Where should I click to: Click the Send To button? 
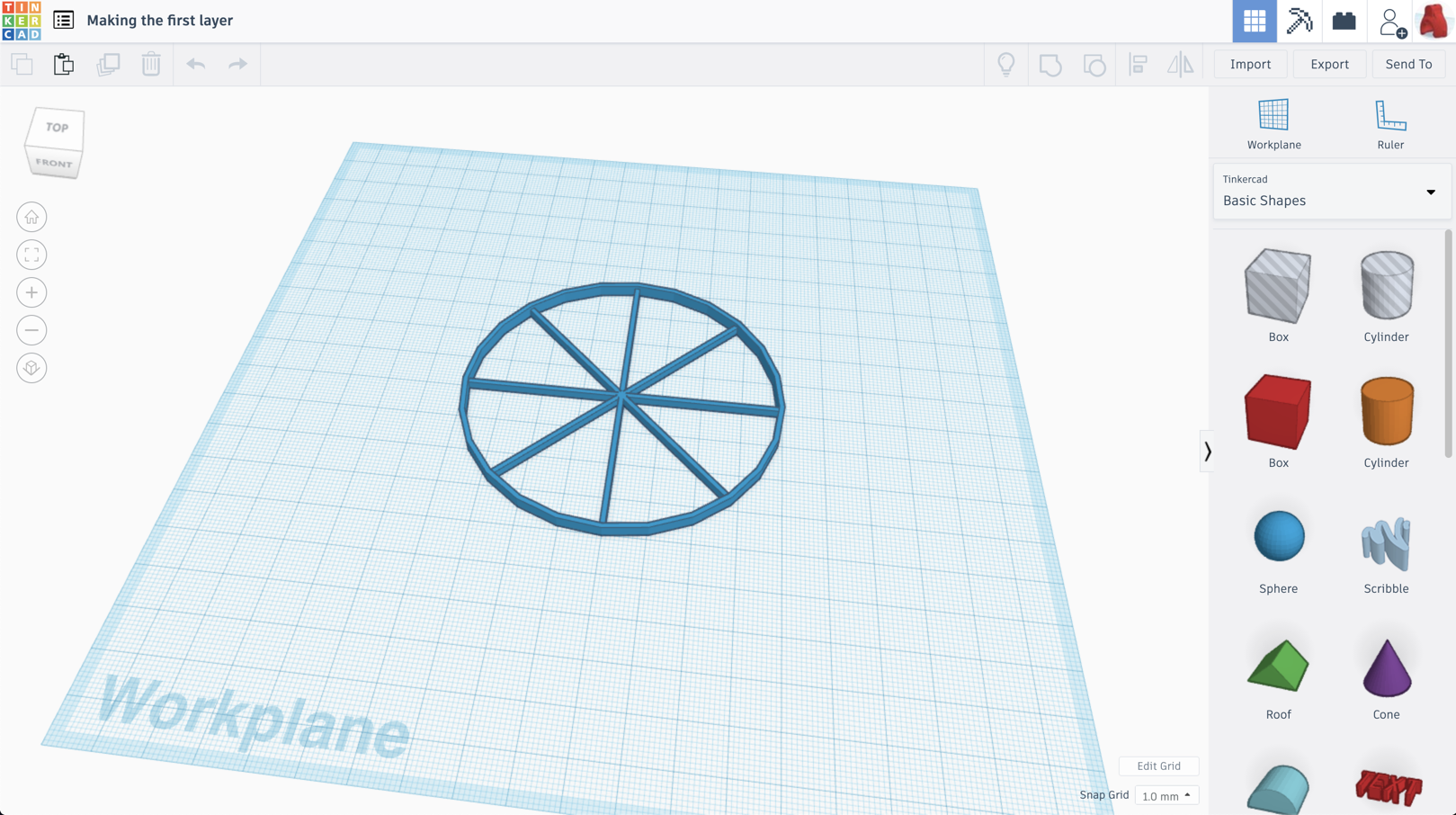(1408, 64)
